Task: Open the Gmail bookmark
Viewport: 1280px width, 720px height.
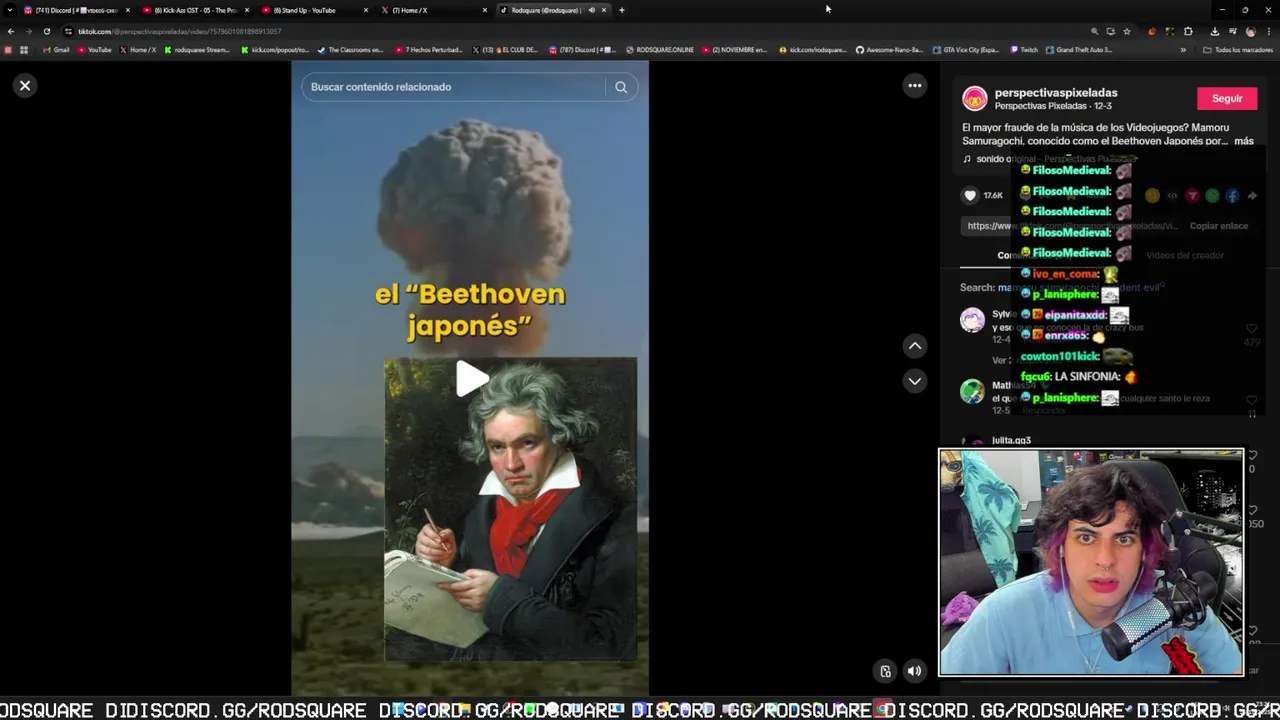Action: [57, 49]
